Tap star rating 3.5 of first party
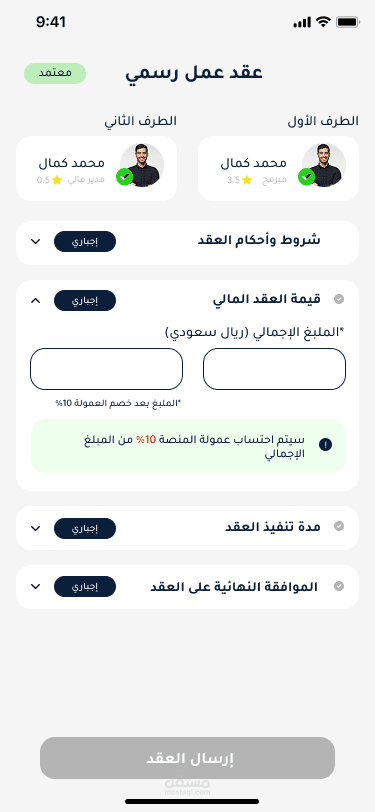 (x=239, y=180)
